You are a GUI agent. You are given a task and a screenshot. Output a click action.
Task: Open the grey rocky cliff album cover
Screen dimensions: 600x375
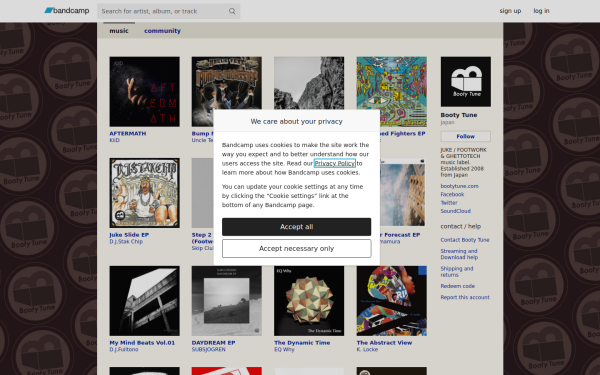coord(309,83)
